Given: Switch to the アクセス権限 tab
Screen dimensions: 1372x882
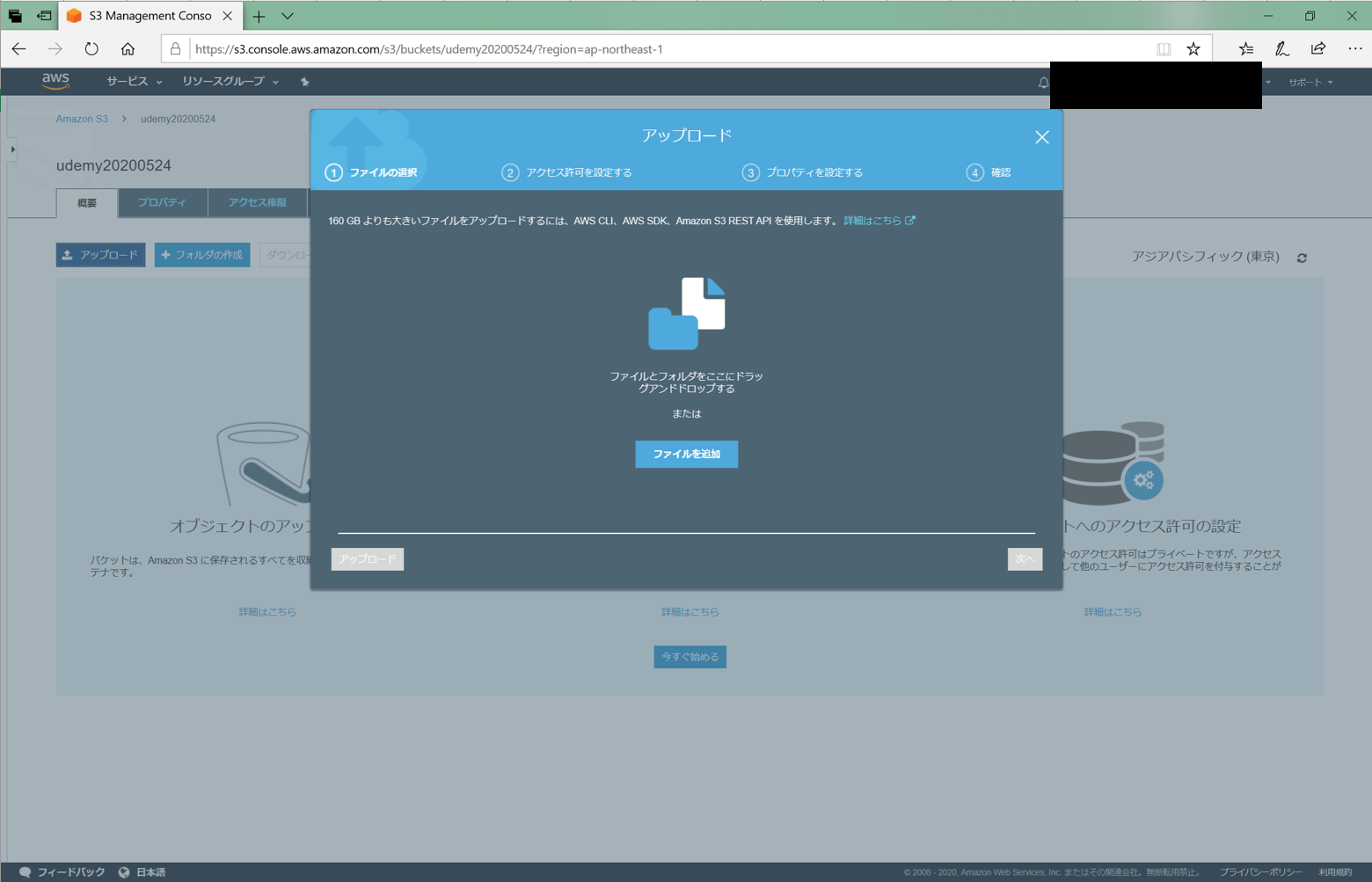Looking at the screenshot, I should tap(258, 202).
